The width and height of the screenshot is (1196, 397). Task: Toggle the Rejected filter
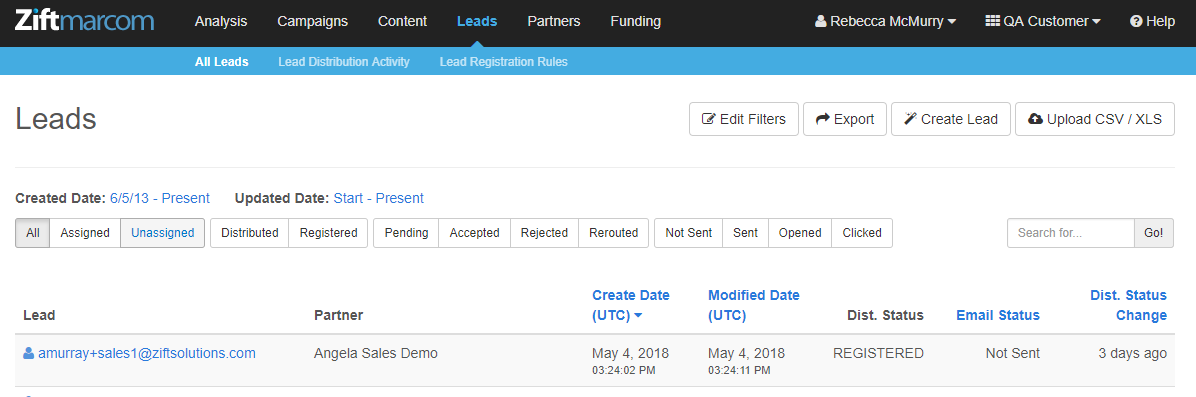(545, 233)
